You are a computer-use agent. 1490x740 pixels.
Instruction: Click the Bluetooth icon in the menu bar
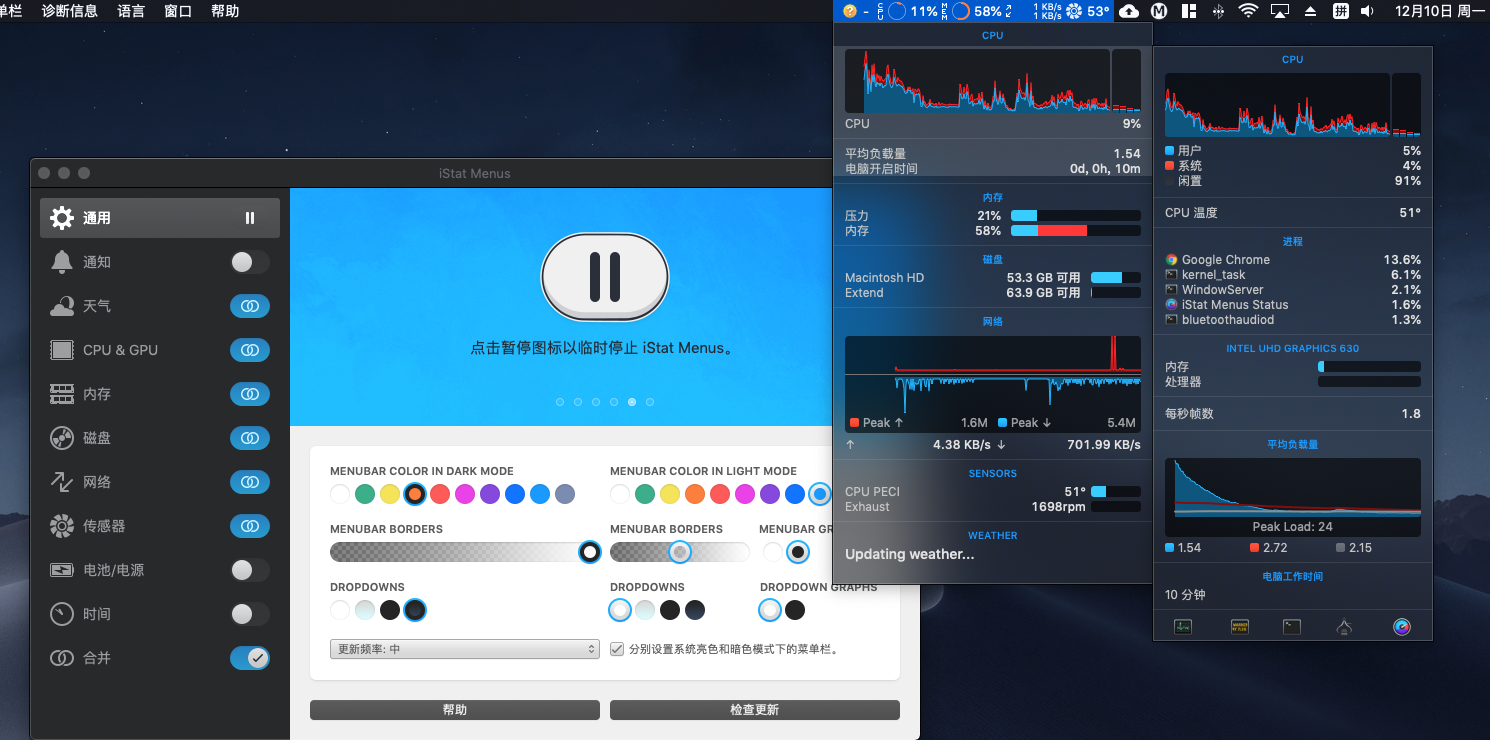click(1218, 11)
